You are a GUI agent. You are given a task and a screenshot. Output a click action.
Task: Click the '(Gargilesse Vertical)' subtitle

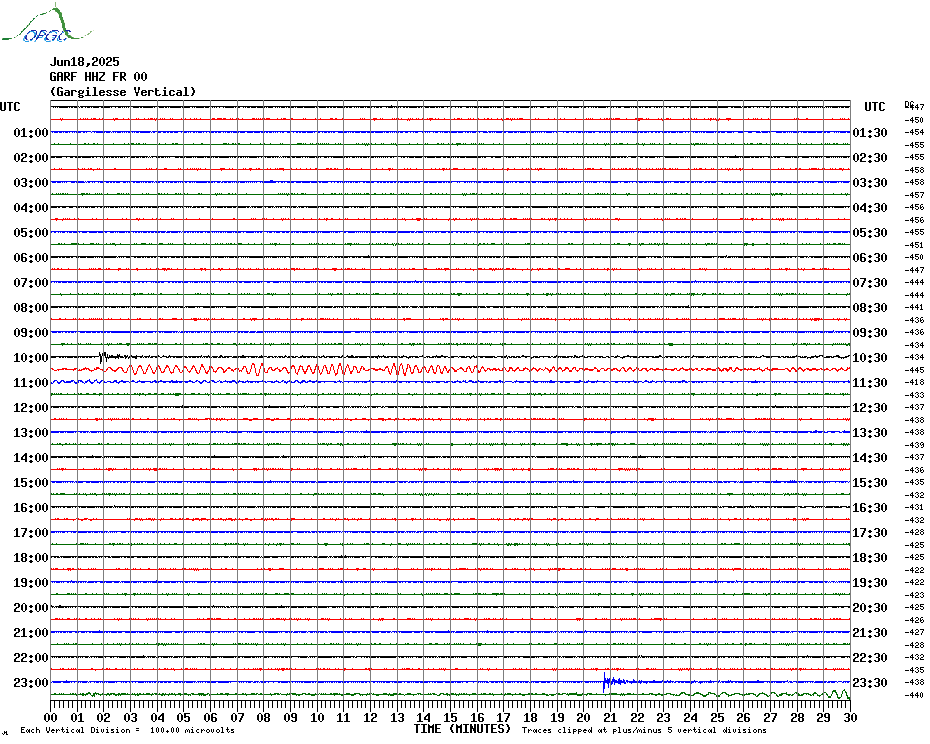click(x=123, y=92)
